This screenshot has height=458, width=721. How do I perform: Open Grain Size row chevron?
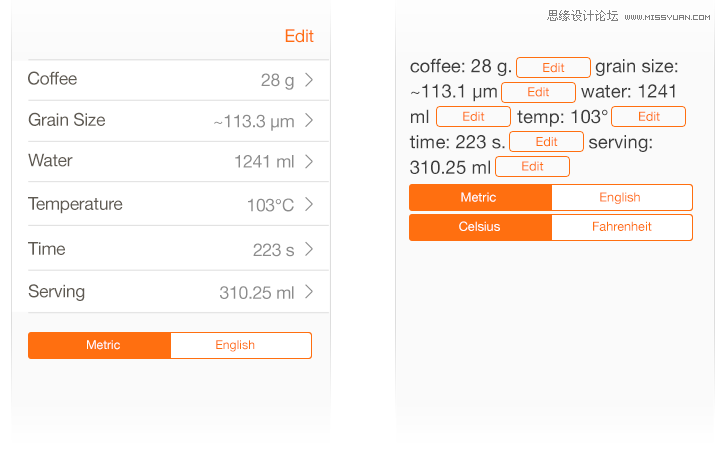tap(309, 121)
